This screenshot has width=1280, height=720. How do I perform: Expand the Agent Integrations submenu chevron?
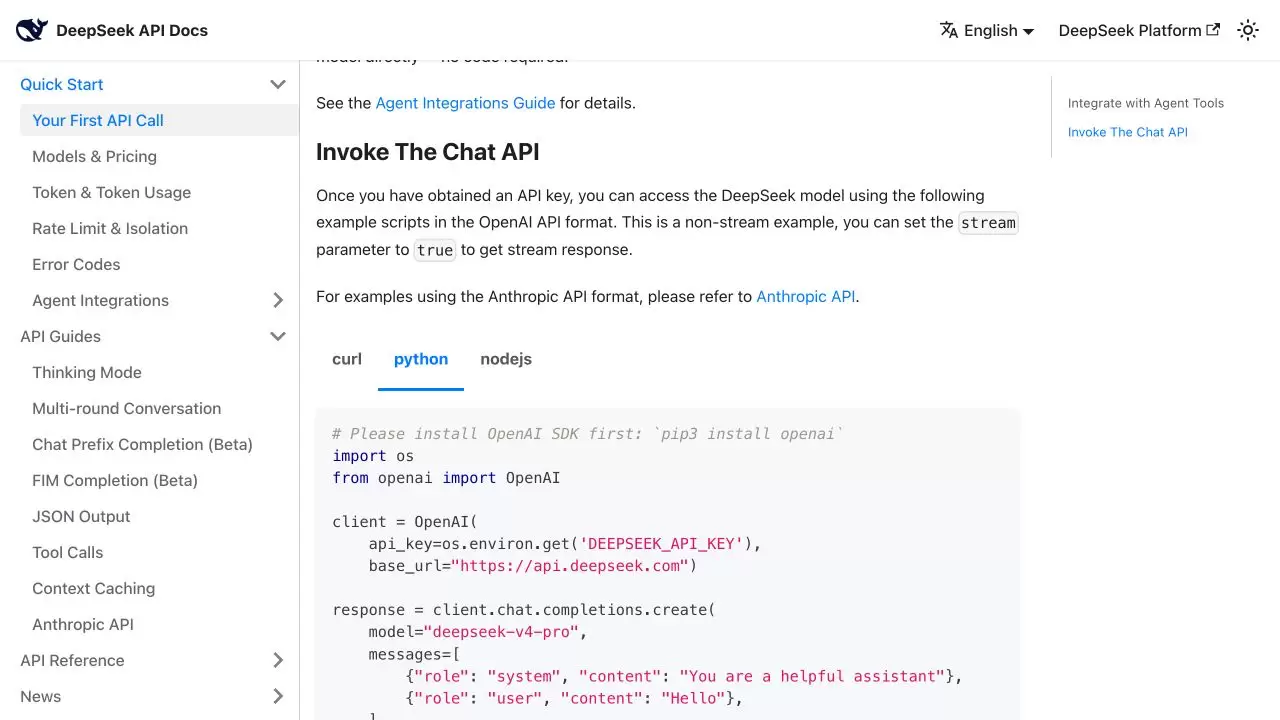pos(278,300)
